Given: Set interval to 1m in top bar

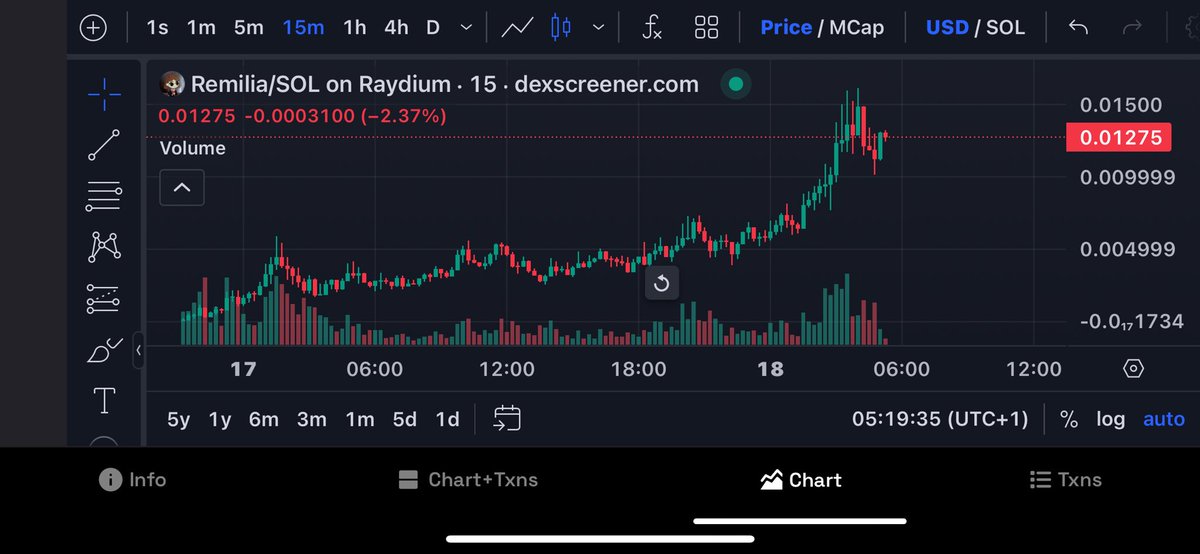Looking at the screenshot, I should pos(201,28).
